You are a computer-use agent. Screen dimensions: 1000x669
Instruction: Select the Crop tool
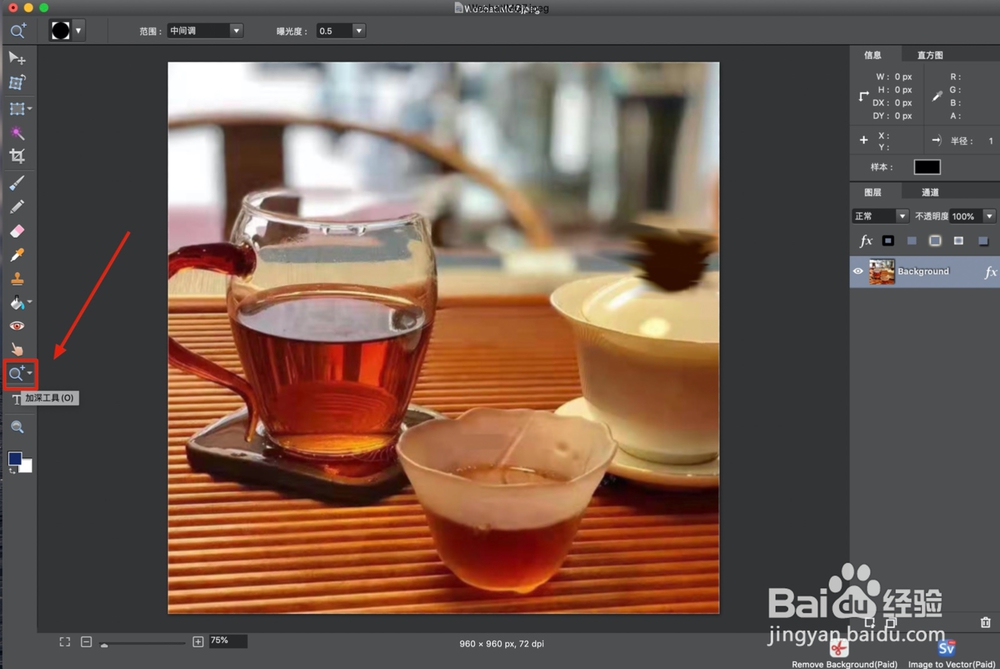pyautogui.click(x=17, y=156)
